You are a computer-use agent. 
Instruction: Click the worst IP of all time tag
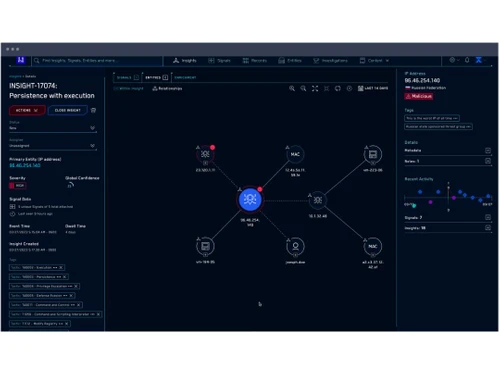432,118
